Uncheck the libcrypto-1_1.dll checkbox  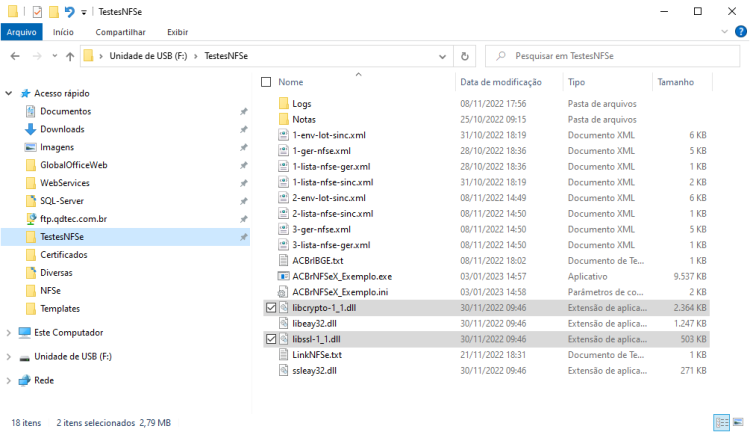(x=271, y=308)
